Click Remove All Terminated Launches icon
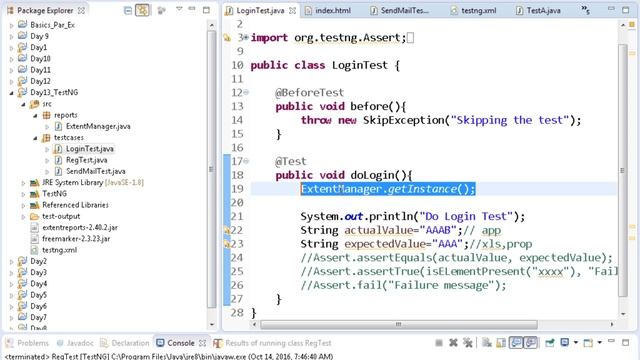 [x=468, y=343]
